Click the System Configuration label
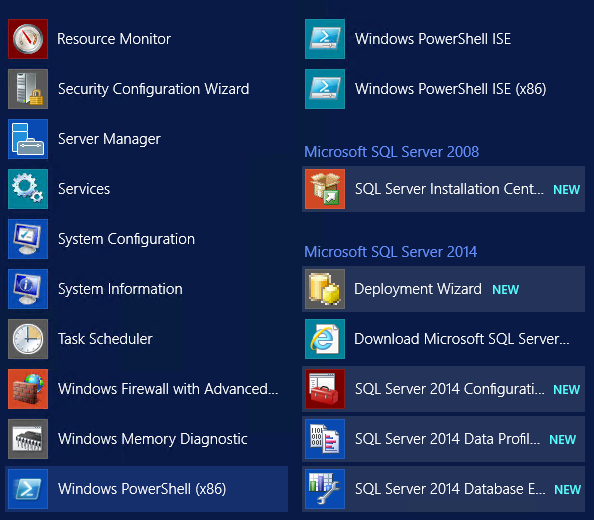This screenshot has height=520, width=594. (x=126, y=239)
